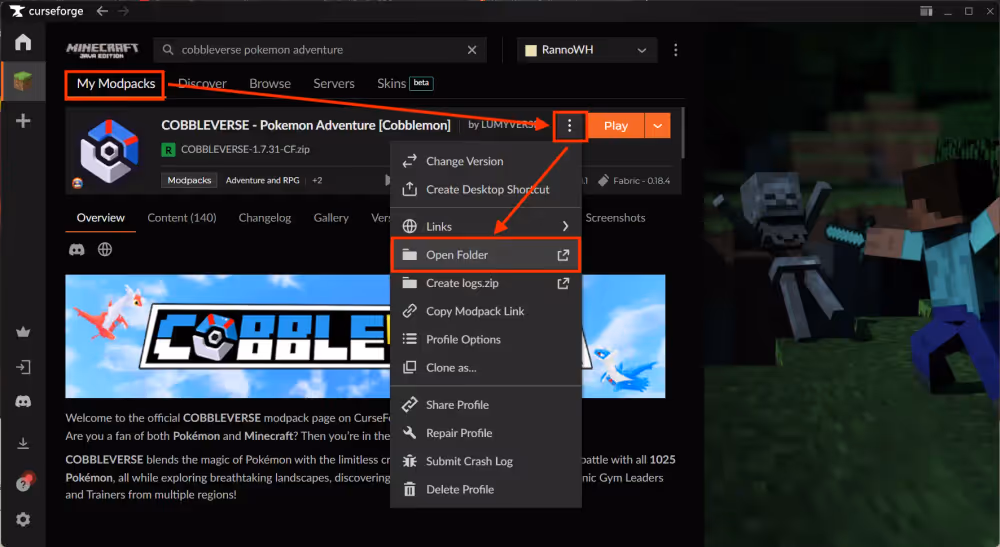This screenshot has height=547, width=1000.
Task: Select Open Folder in the menu
Action: 485,255
